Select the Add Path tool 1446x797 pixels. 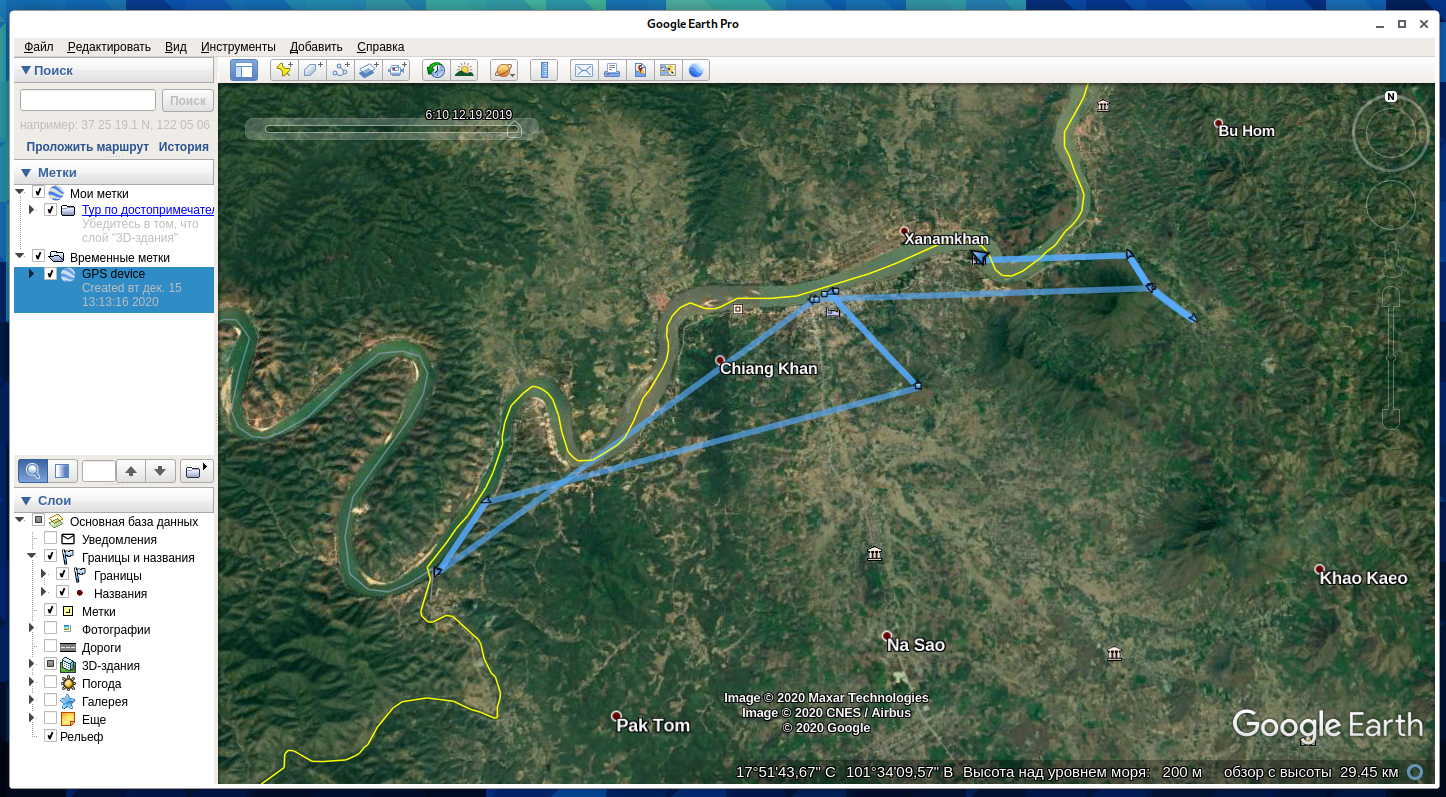(341, 70)
